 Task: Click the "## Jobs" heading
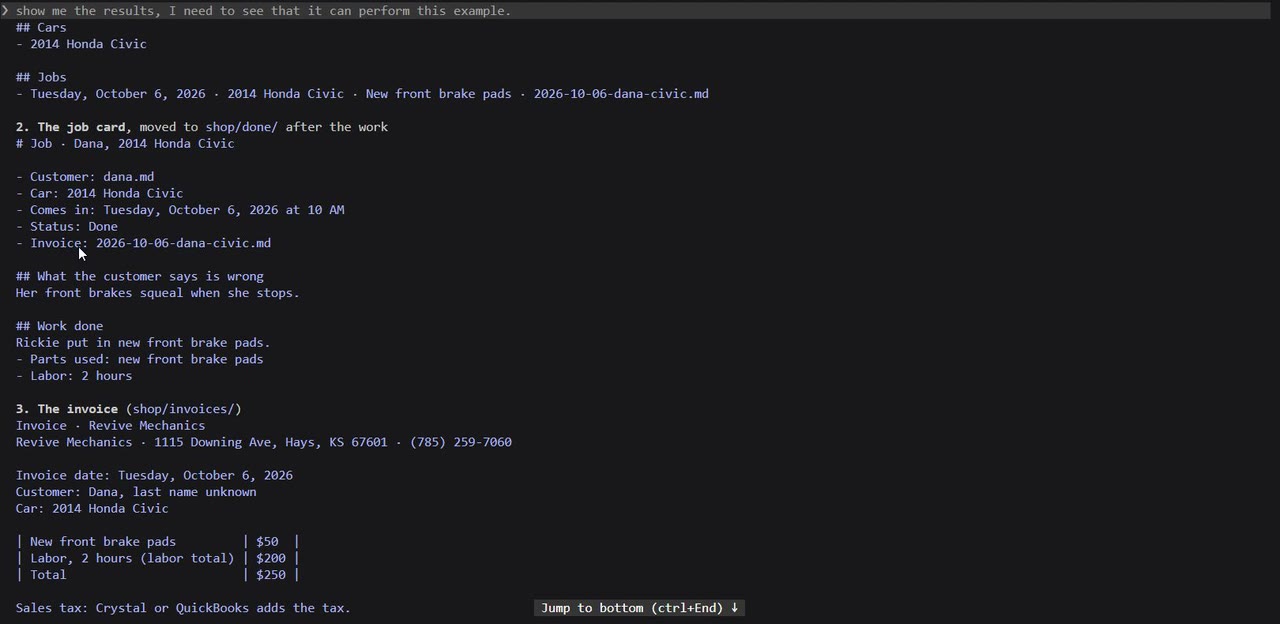(x=41, y=77)
